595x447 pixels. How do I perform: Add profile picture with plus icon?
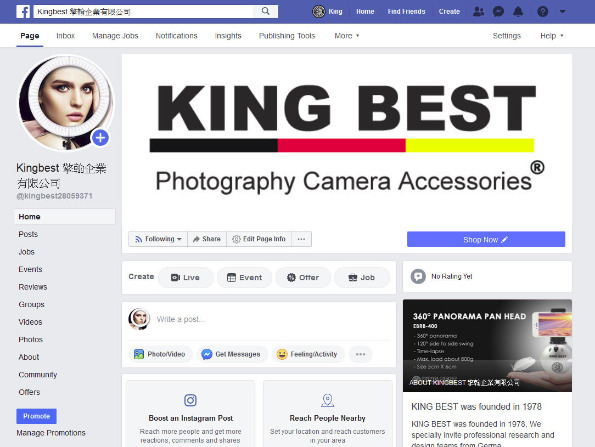click(100, 138)
